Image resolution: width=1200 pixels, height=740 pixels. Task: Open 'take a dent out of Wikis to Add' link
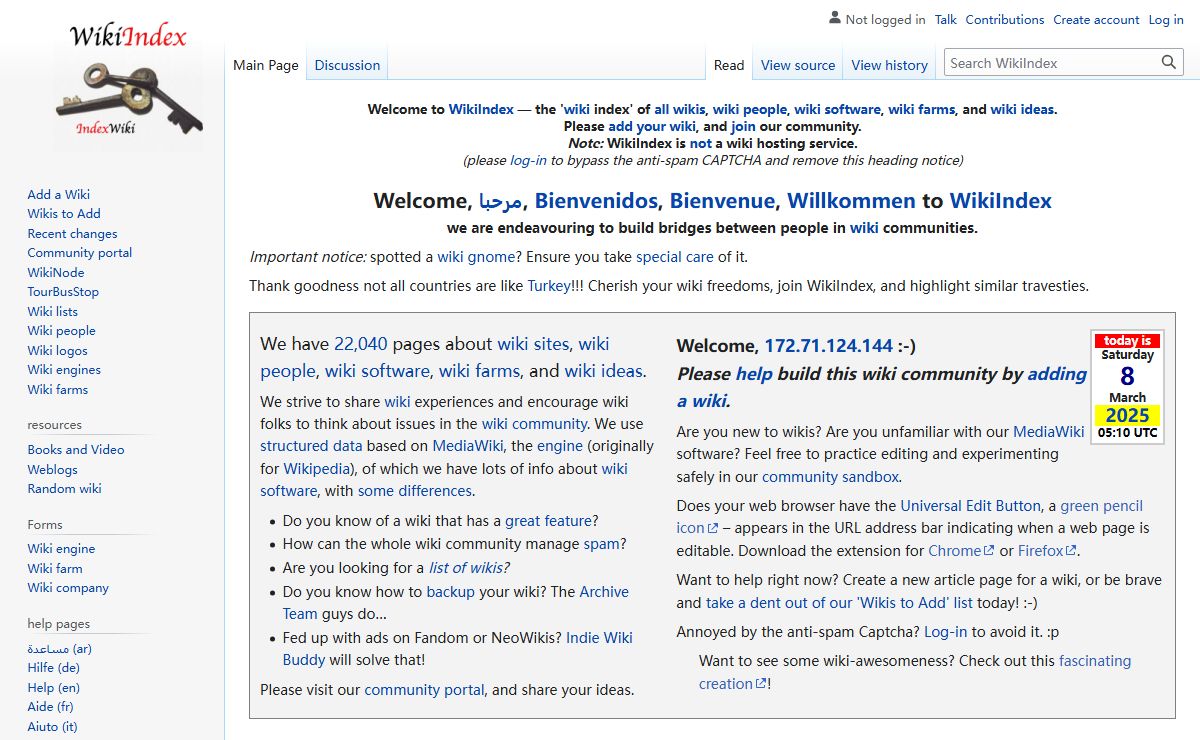click(839, 603)
